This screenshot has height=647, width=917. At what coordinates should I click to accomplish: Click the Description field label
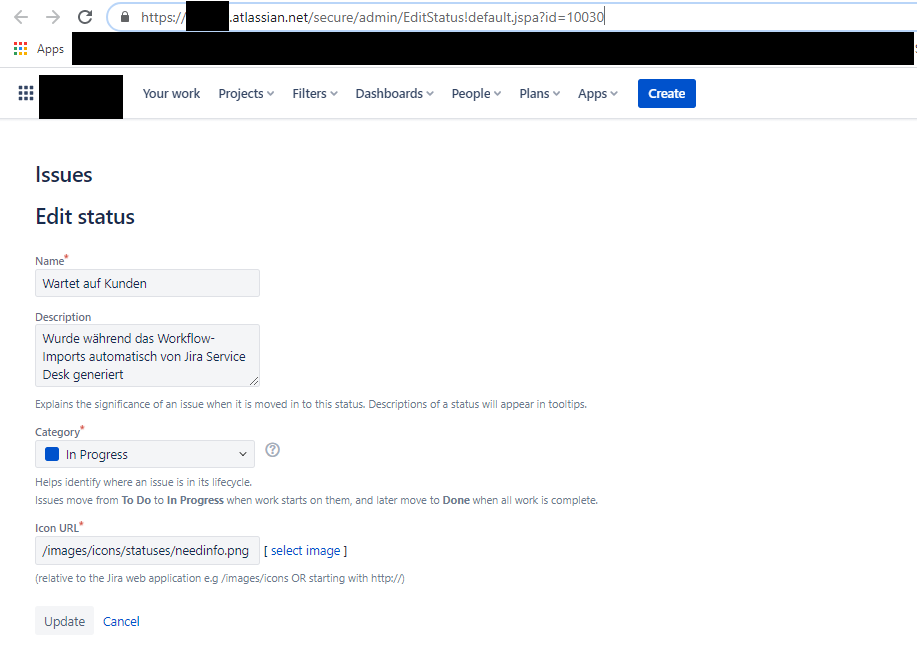(x=63, y=317)
